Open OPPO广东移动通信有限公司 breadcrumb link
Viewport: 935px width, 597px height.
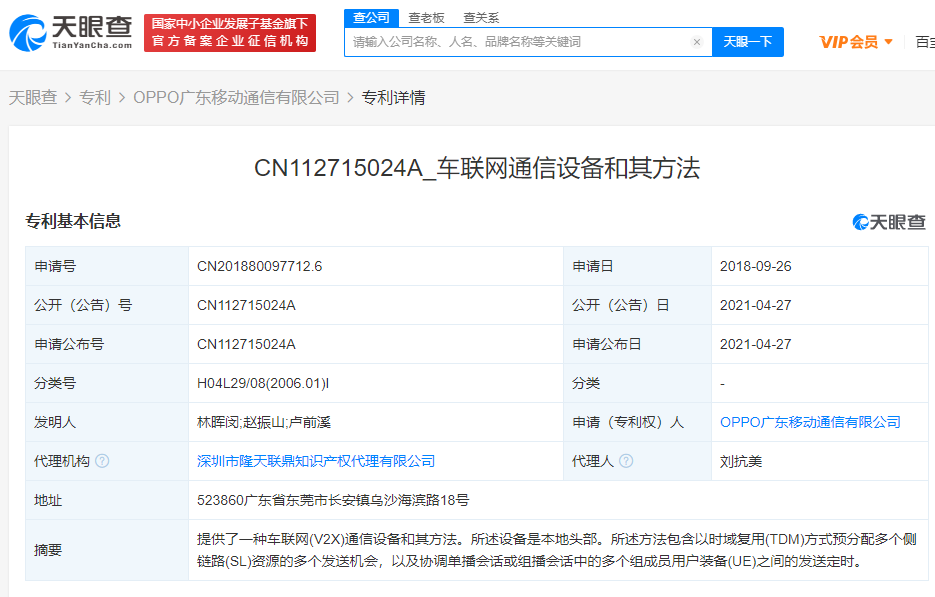[236, 98]
